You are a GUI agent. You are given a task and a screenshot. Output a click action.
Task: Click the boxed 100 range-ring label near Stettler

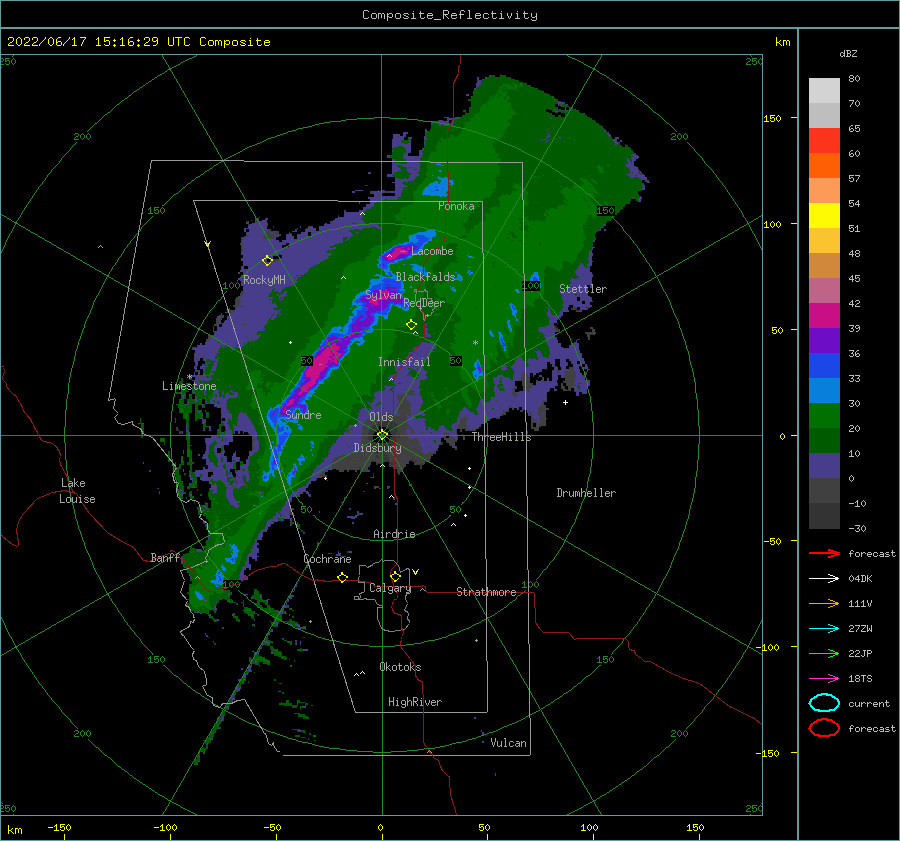[x=531, y=285]
